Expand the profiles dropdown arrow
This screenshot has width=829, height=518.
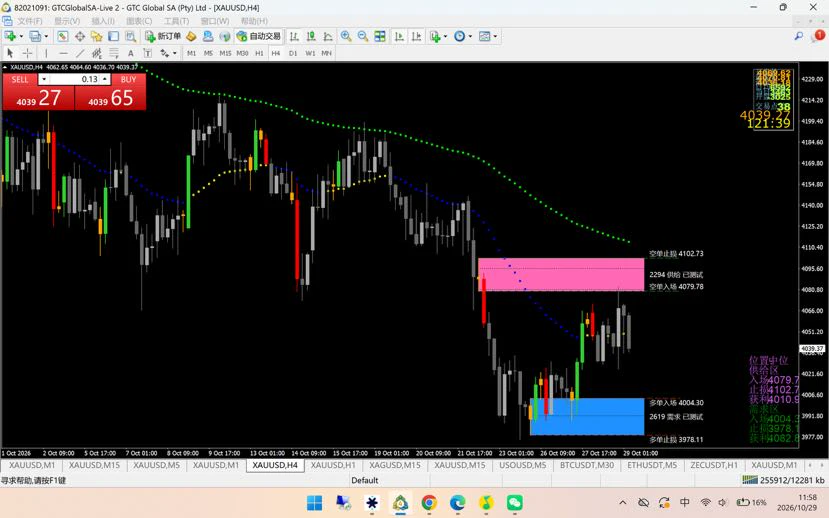coord(46,36)
